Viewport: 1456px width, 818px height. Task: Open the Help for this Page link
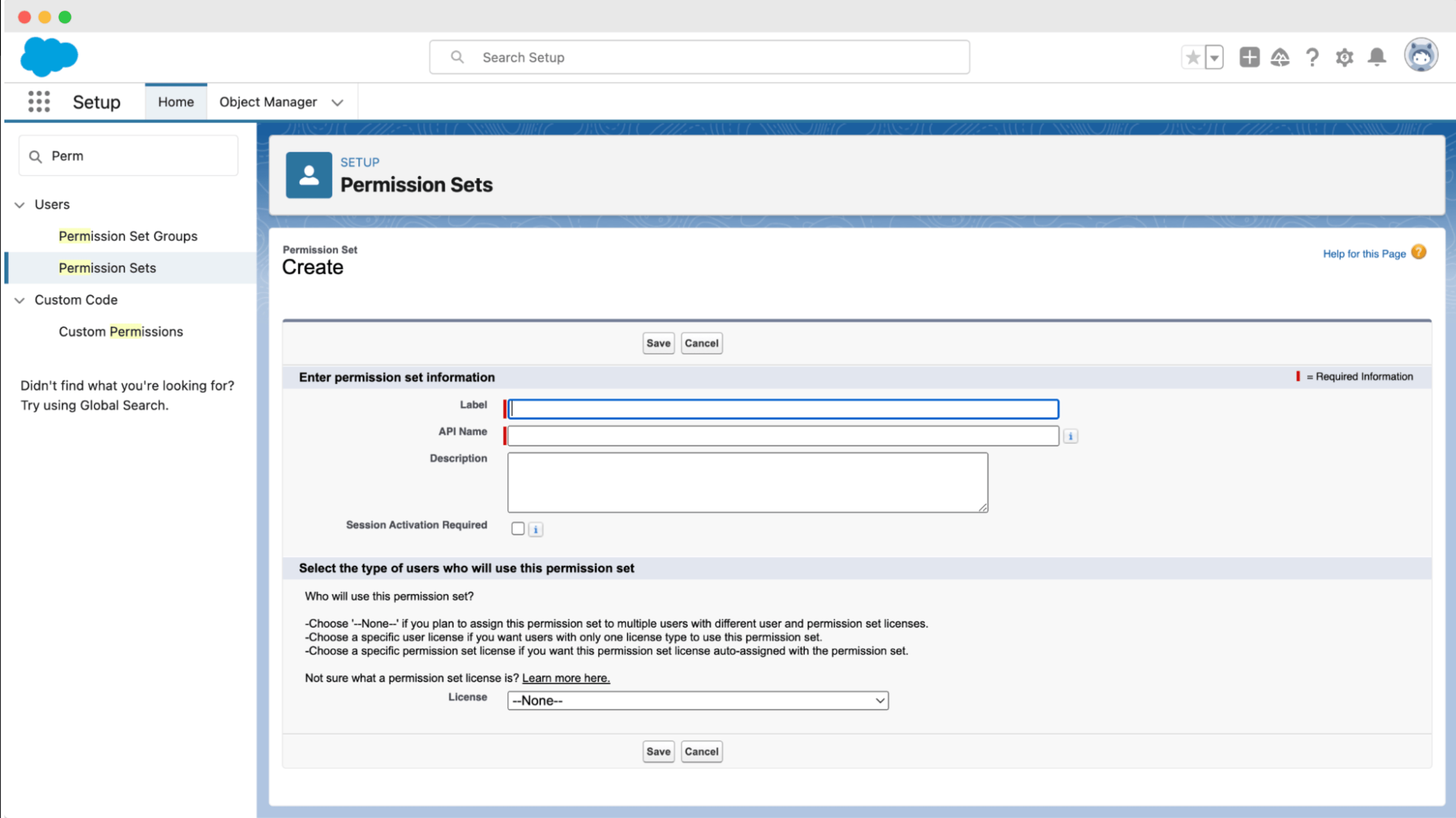1364,254
